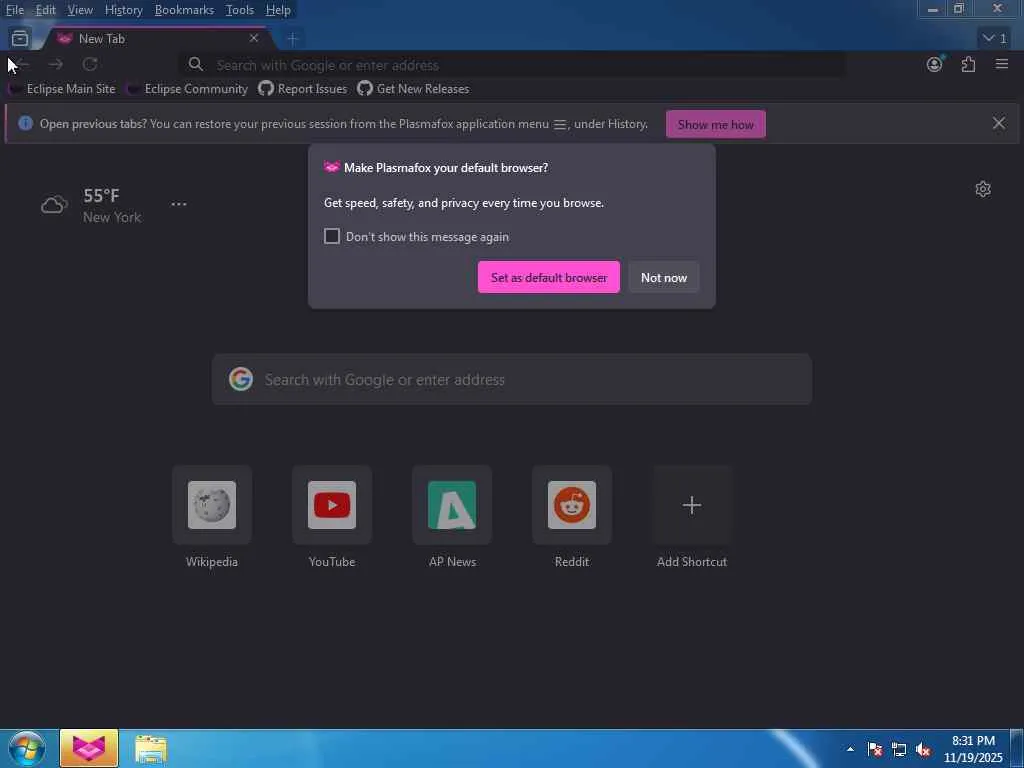Open new tab personalize gear icon
Image resolution: width=1024 pixels, height=768 pixels.
[983, 189]
